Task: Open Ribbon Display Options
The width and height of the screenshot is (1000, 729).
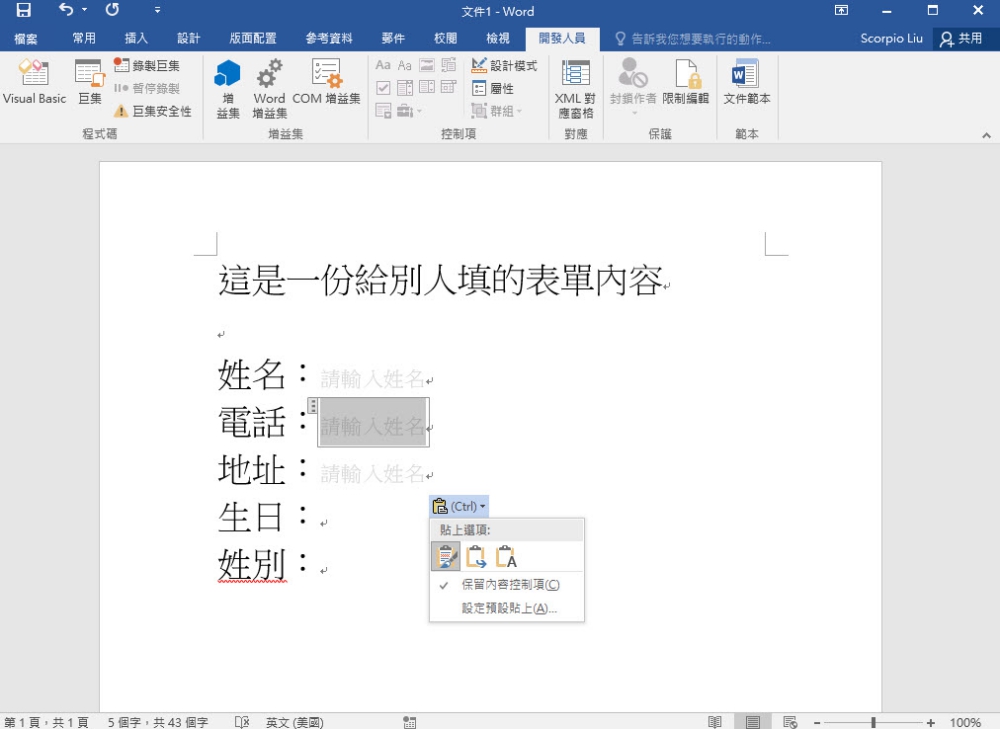Action: (x=841, y=10)
